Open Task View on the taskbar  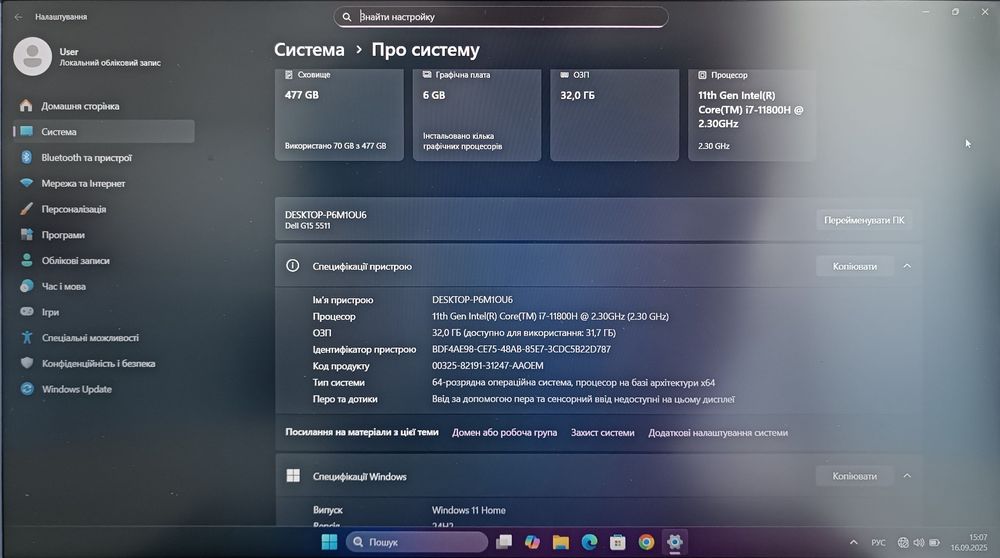[504, 542]
